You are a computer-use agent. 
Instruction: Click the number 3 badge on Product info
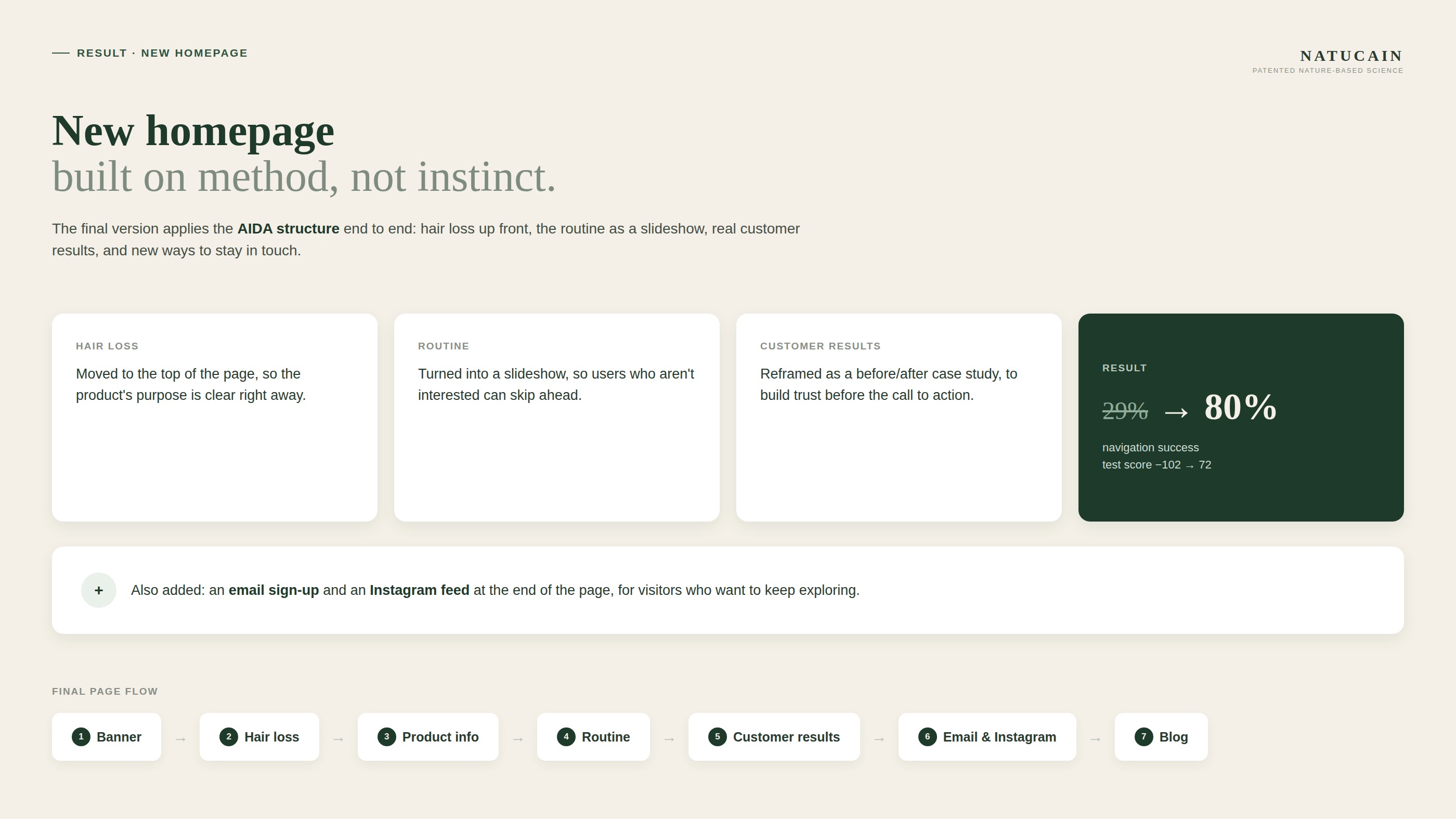pos(386,736)
